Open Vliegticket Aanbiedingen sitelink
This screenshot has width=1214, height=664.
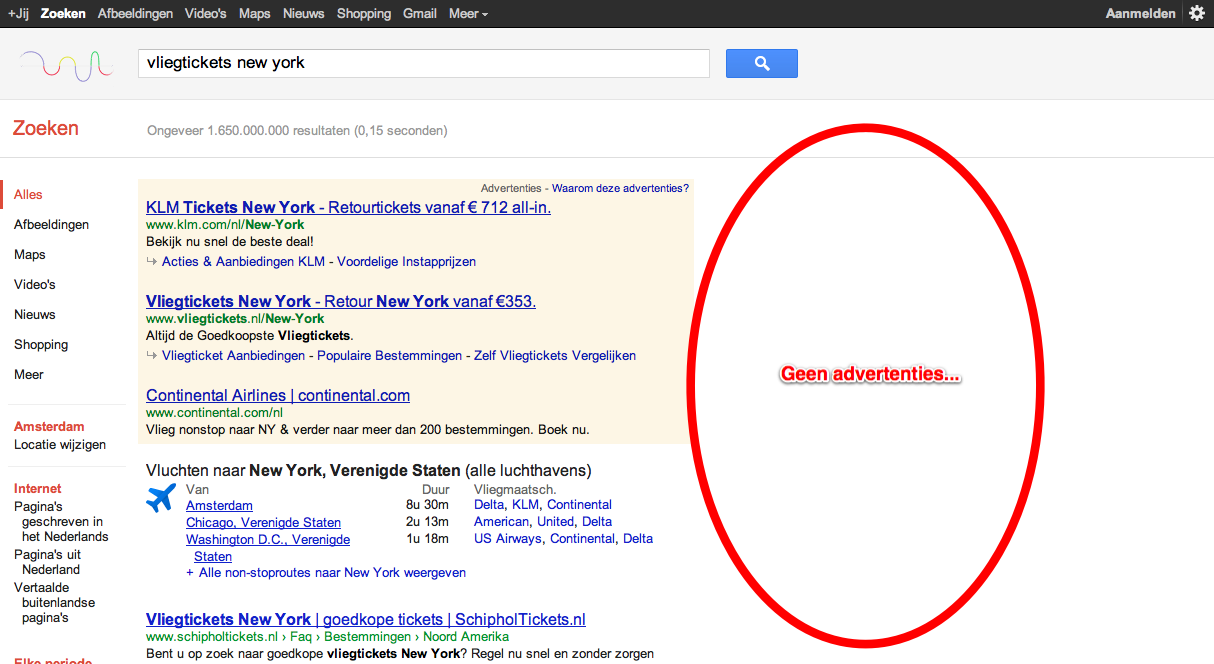[x=233, y=356]
